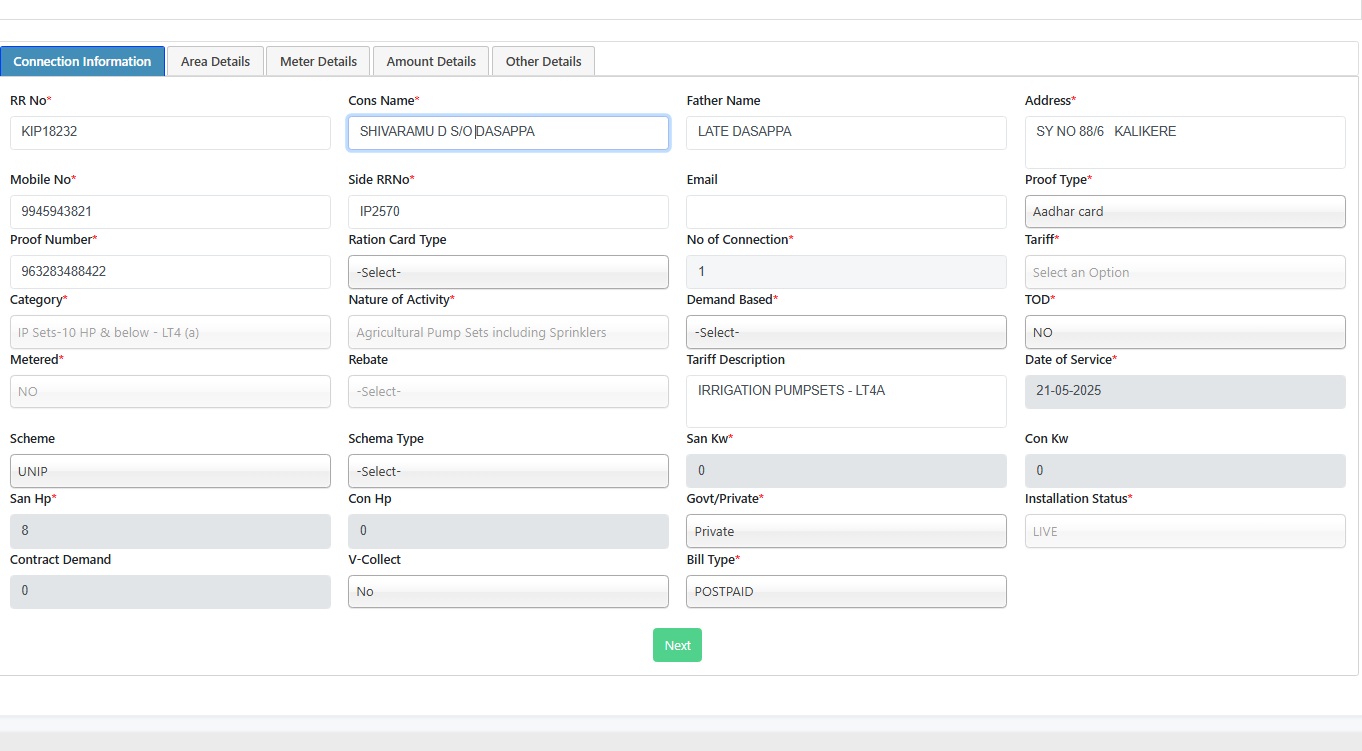Viewport: 1362px width, 751px height.
Task: Click the Mobile No field
Action: point(170,212)
